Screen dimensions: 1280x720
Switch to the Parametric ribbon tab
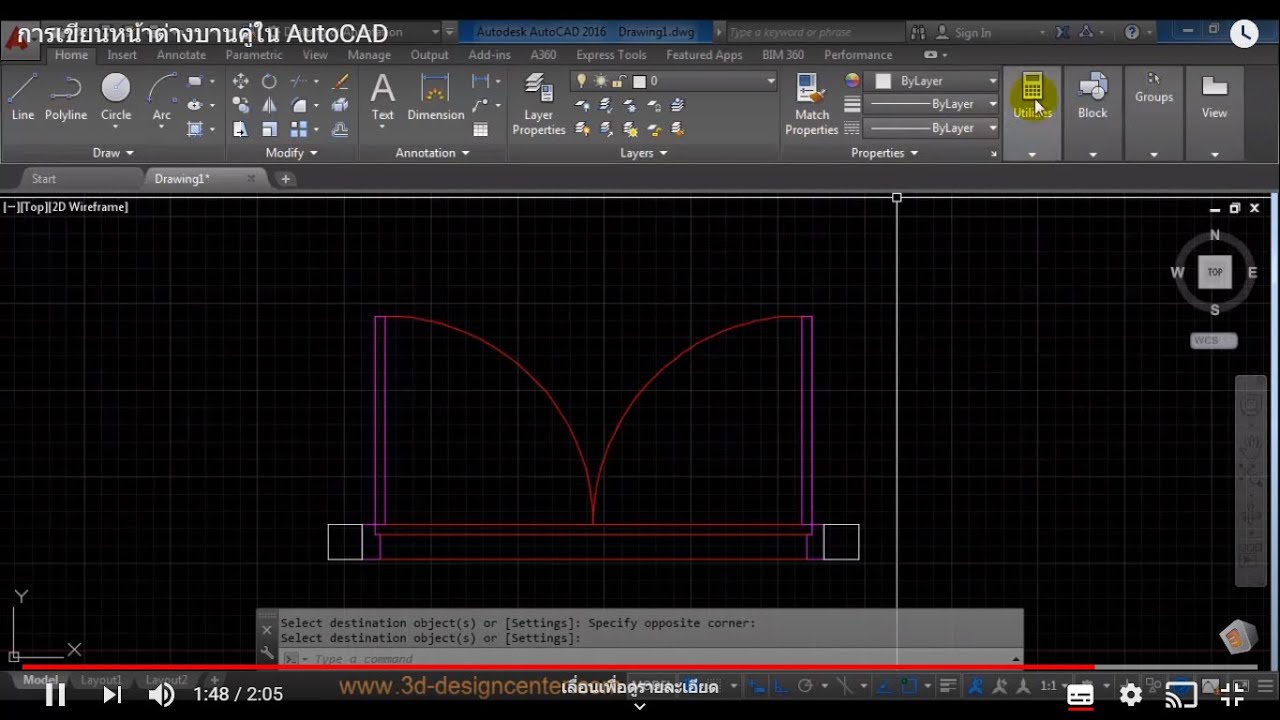coord(254,55)
